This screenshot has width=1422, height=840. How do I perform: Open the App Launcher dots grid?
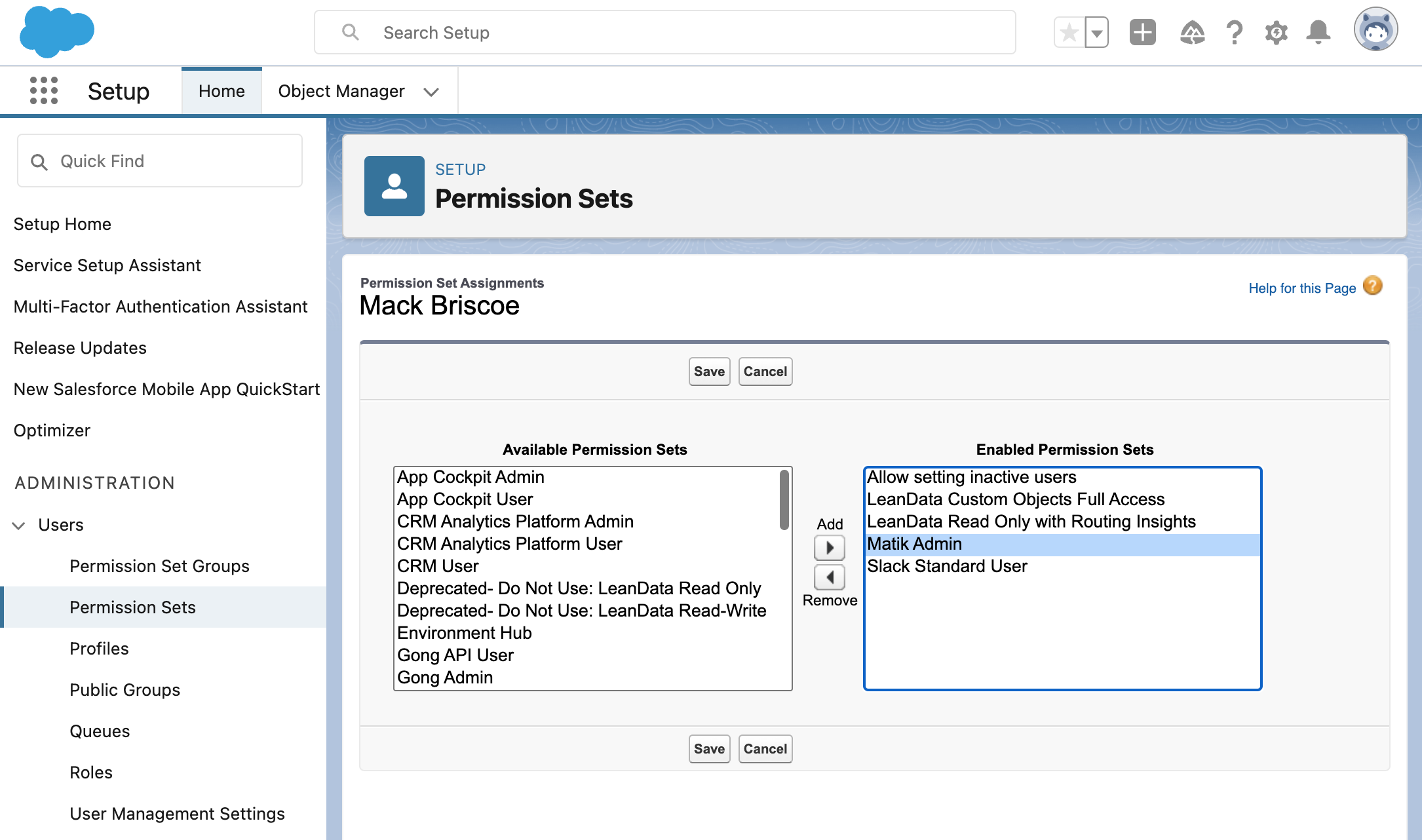point(44,90)
